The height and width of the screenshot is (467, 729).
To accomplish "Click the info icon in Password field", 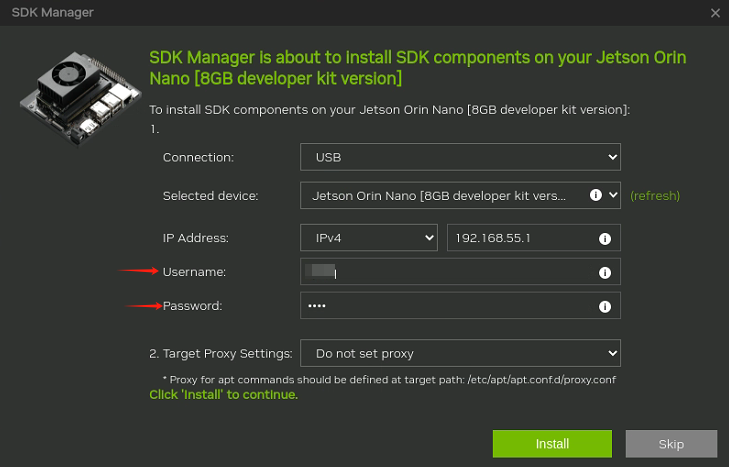I will pyautogui.click(x=604, y=307).
